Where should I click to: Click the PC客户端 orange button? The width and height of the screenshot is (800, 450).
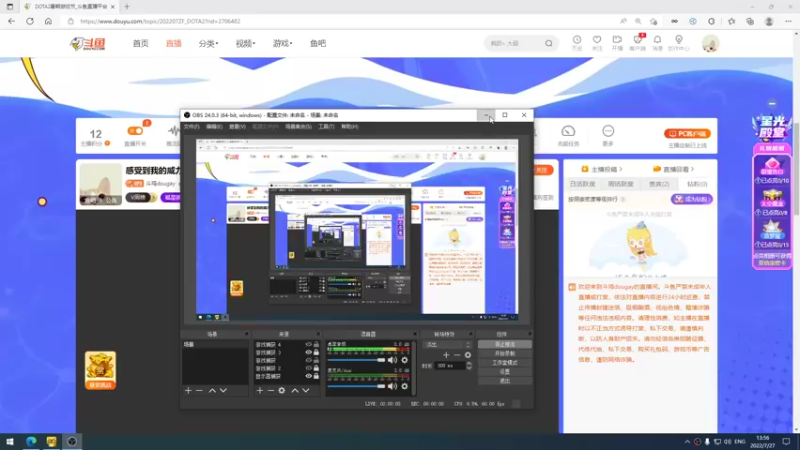(687, 134)
